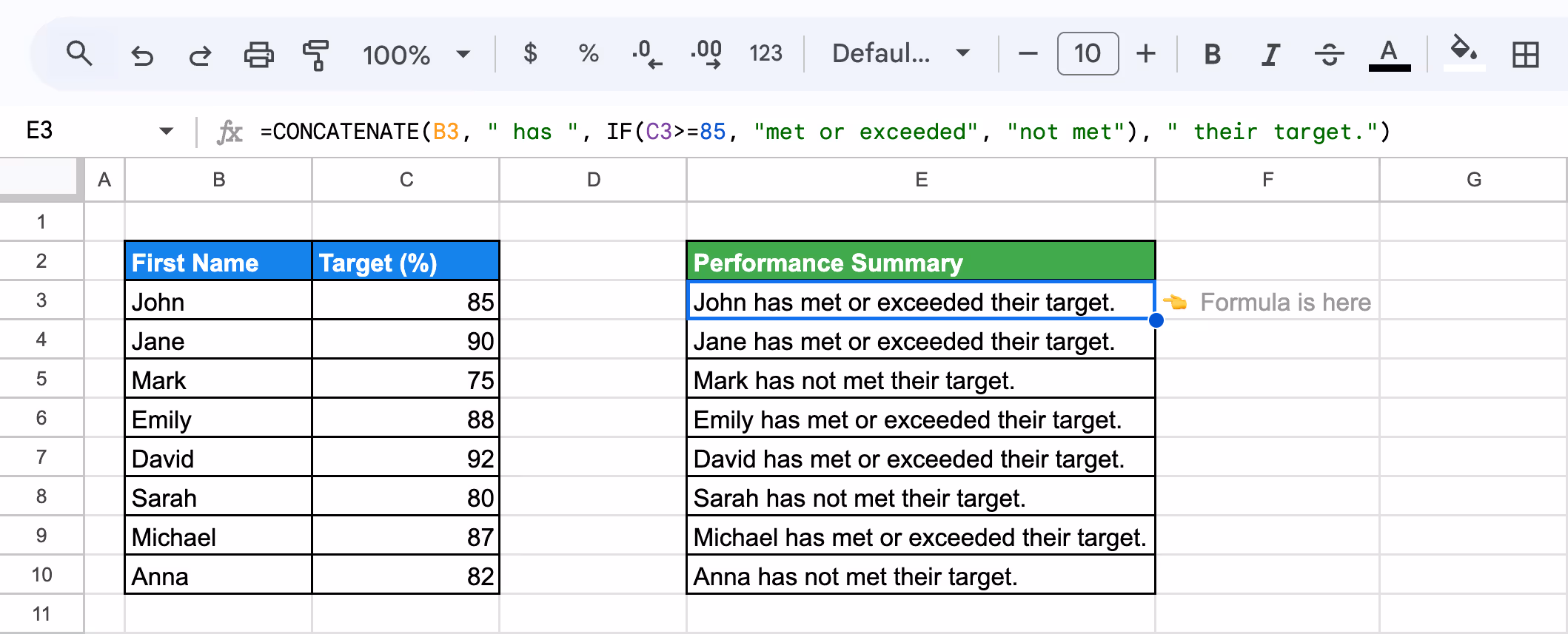The image size is (1568, 634).
Task: Increase font size with plus button
Action: (x=1146, y=53)
